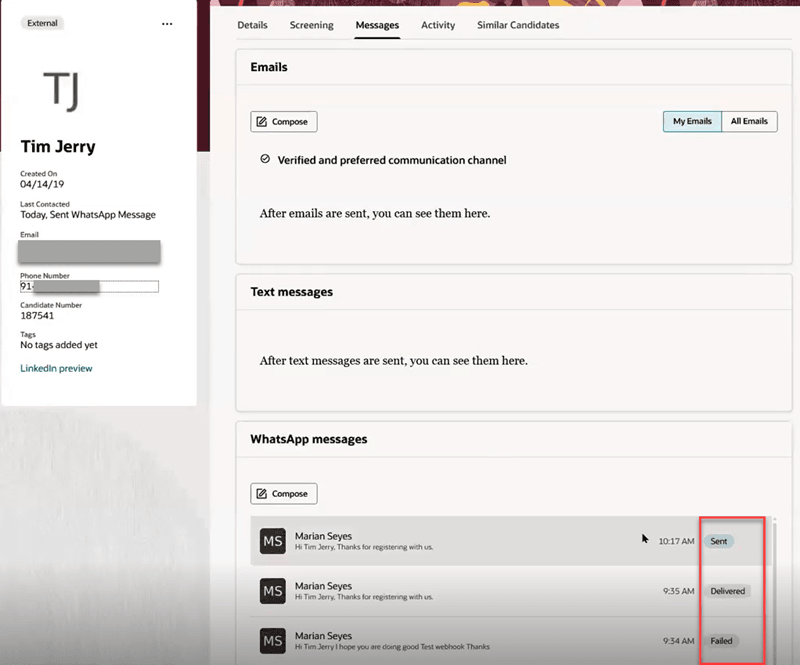Open the Similar Candidates tab
800x665 pixels.
518,25
